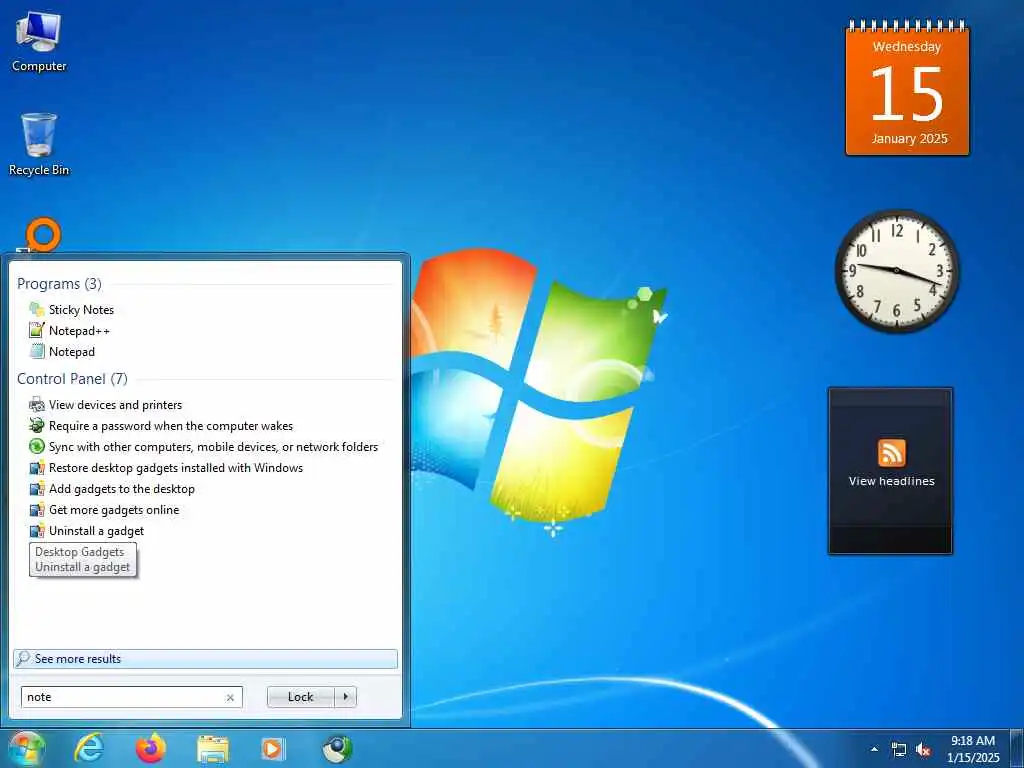
Task: Click the Start orb button
Action: 27,748
